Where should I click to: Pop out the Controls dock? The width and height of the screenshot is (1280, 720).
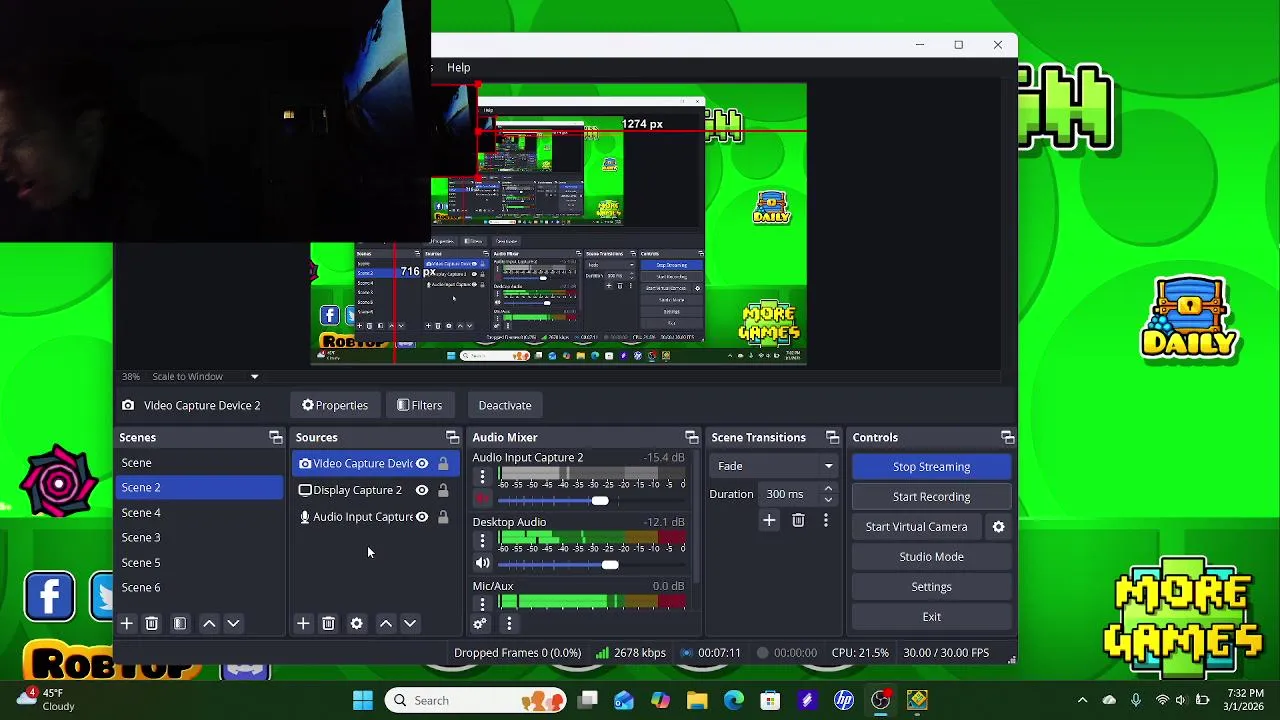[1007, 437]
